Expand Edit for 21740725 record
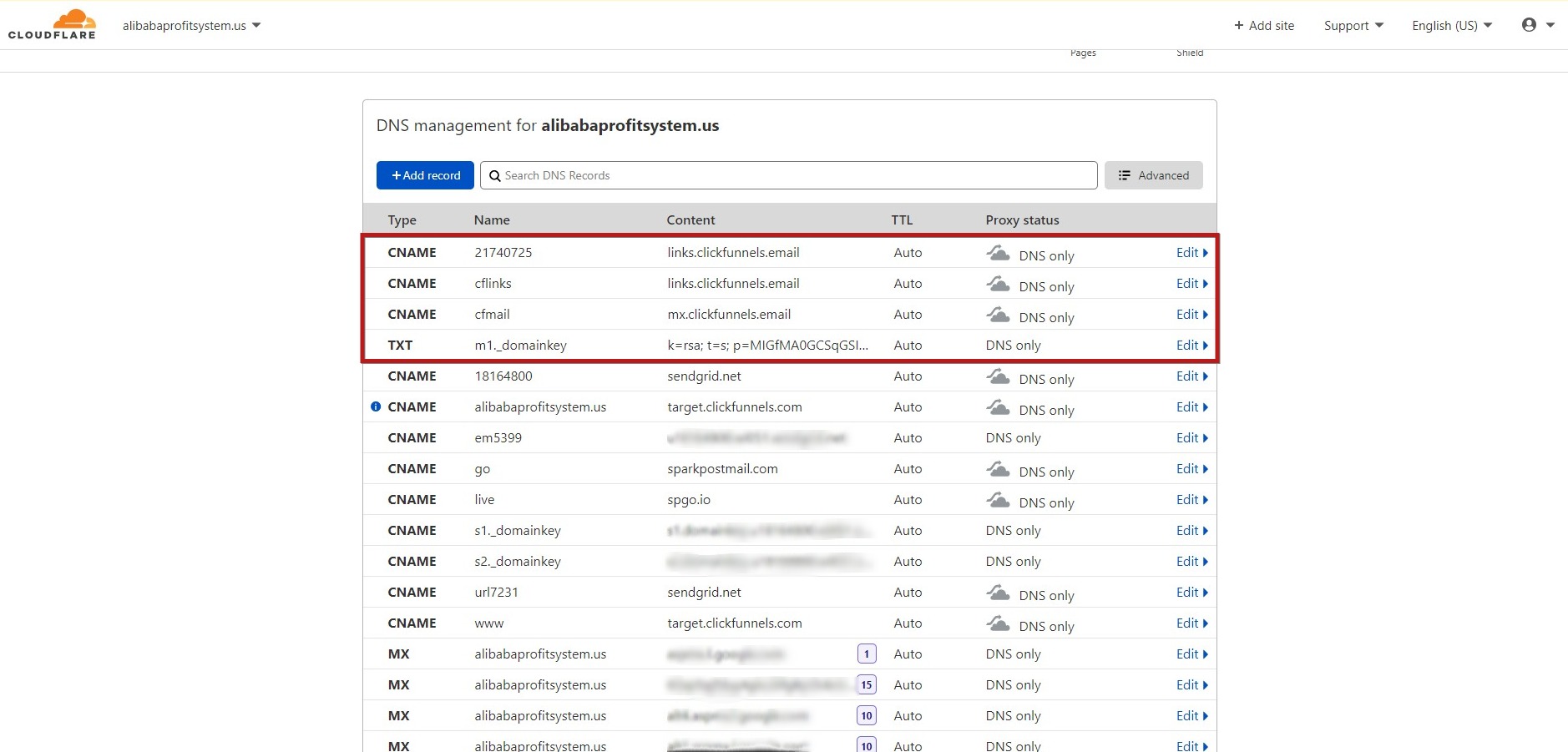 click(x=1191, y=253)
